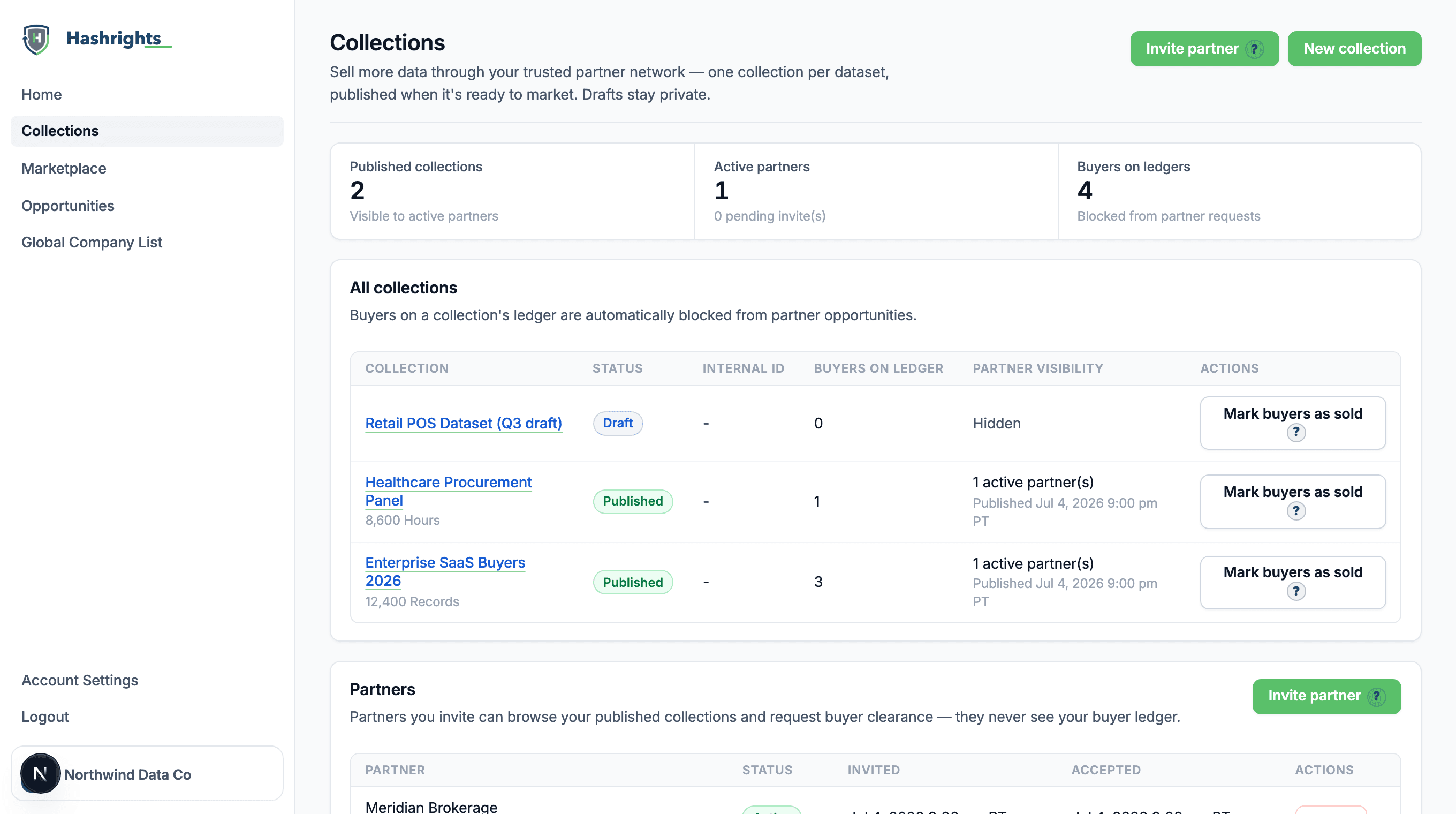Click the Northwind Data Co avatar
The image size is (1456, 814).
[40, 773]
